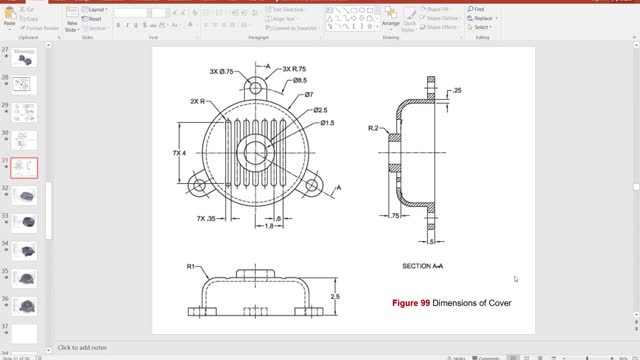
Task: Toggle Strikethrough formatting
Action: tap(153, 25)
